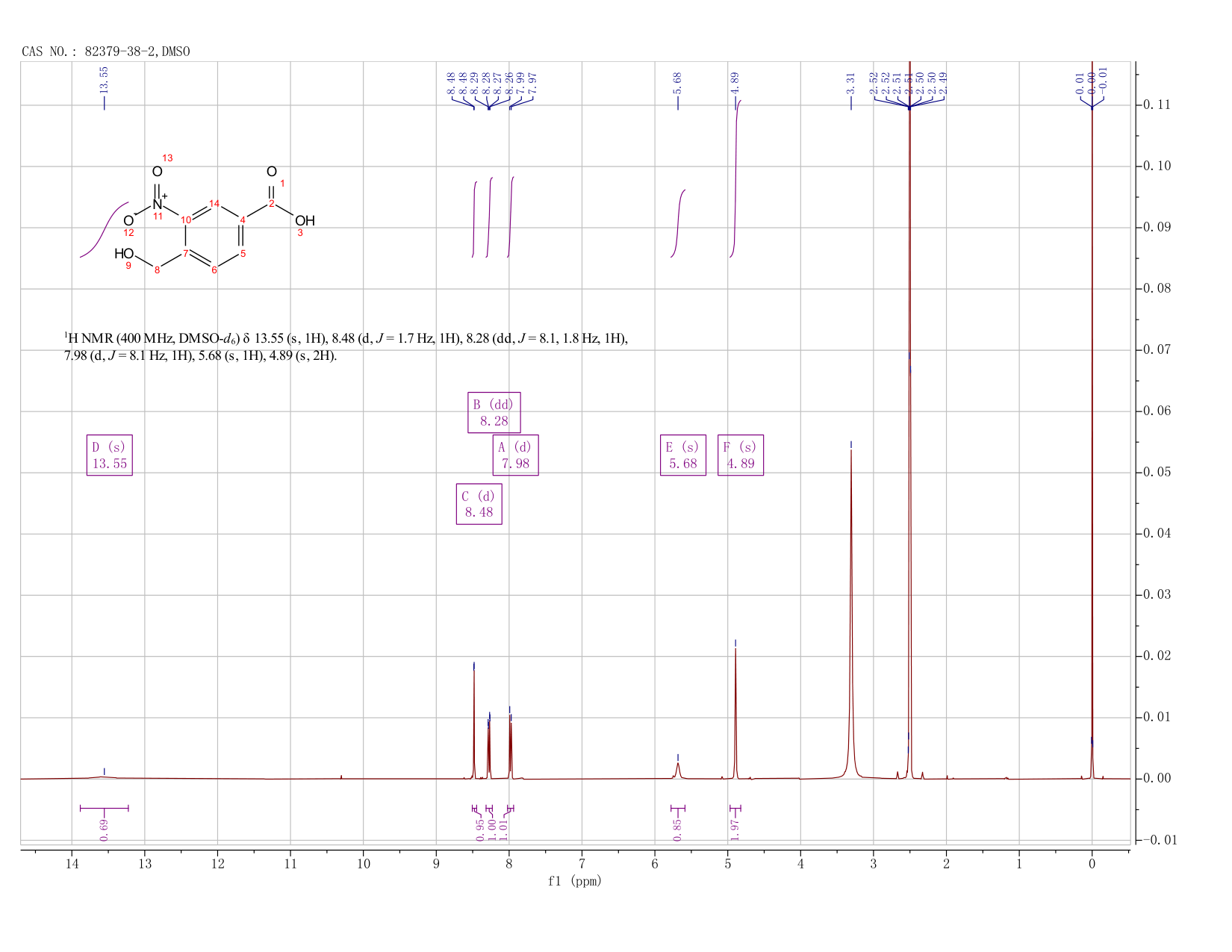Click integral value 1.00 below the baseline
The height and width of the screenshot is (952, 1232).
coord(491,830)
